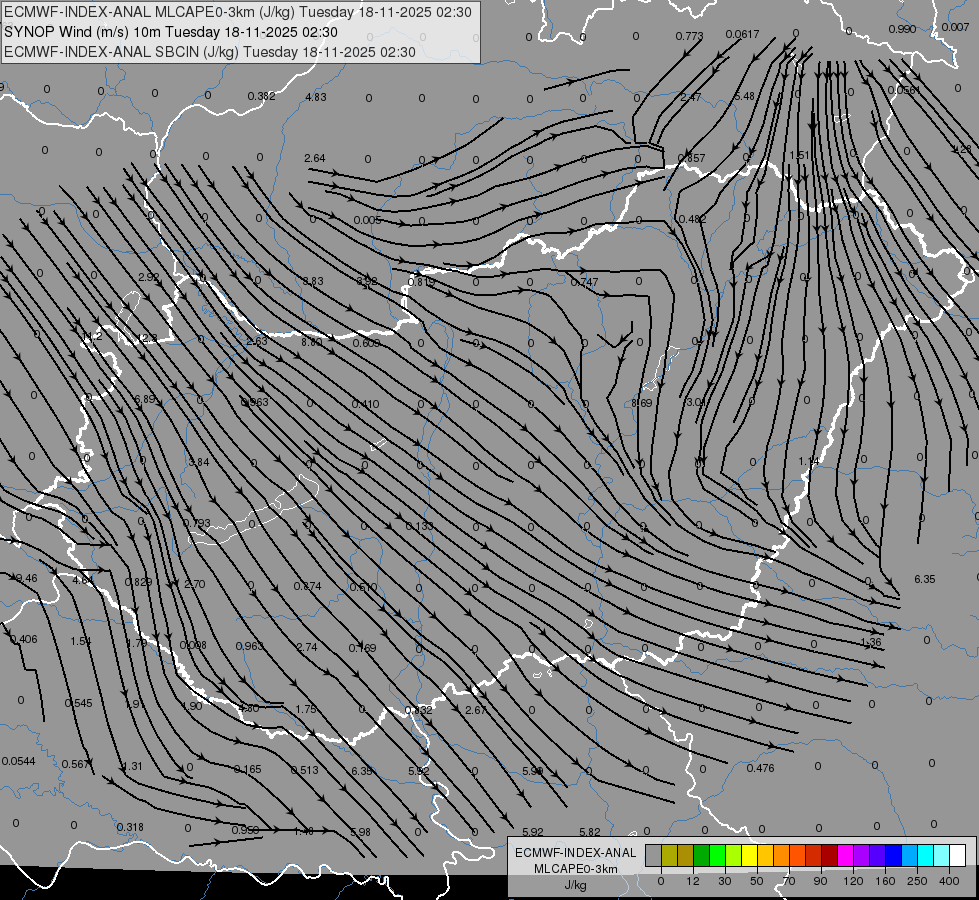Image resolution: width=979 pixels, height=900 pixels.
Task: Click the map value 0.874
Action: click(x=307, y=586)
